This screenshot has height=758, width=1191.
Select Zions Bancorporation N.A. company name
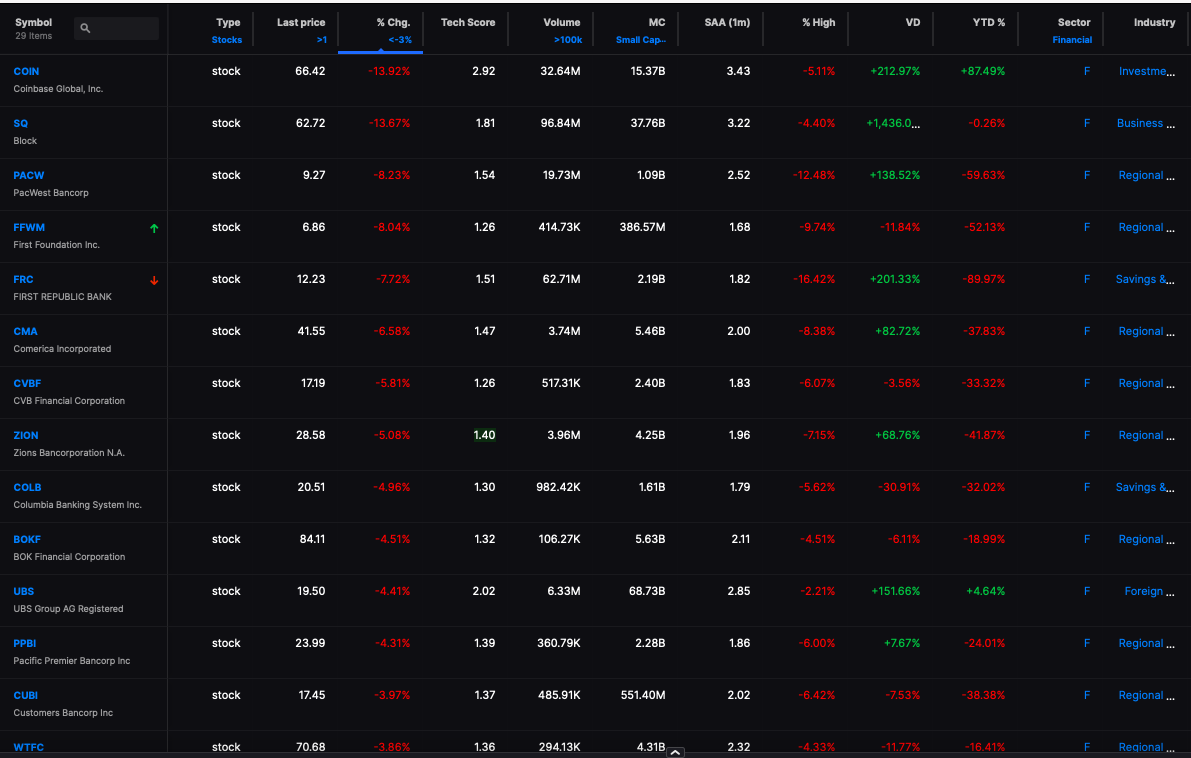pyautogui.click(x=69, y=453)
